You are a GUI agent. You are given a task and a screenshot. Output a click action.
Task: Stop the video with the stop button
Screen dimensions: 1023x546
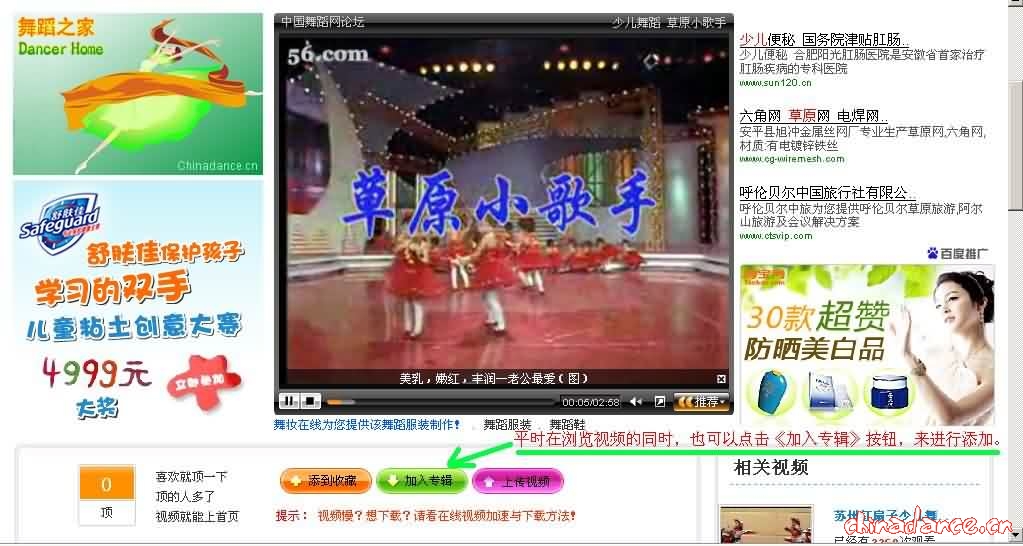(x=310, y=401)
